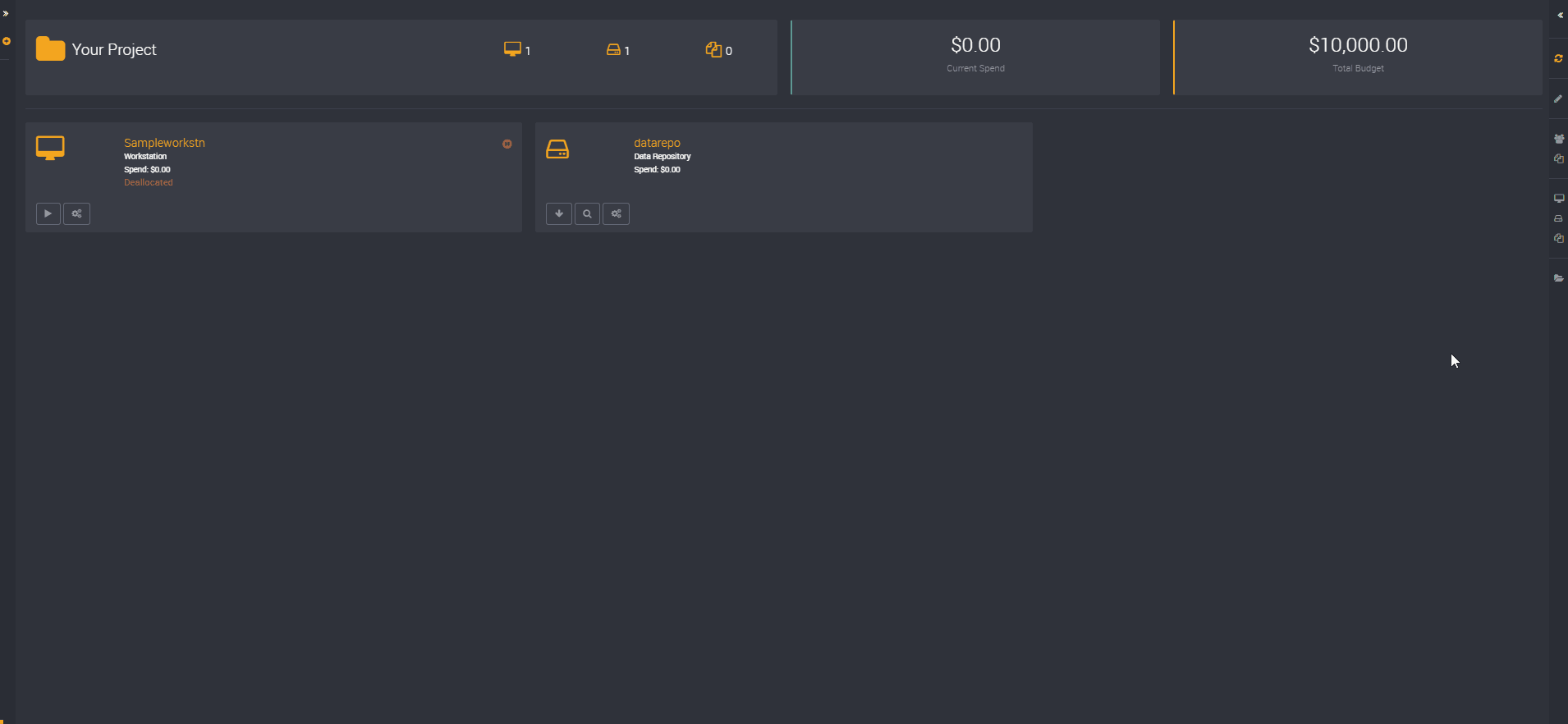Click the $10,000.00 Total Budget value
Image resolution: width=1568 pixels, height=724 pixels.
[x=1358, y=45]
